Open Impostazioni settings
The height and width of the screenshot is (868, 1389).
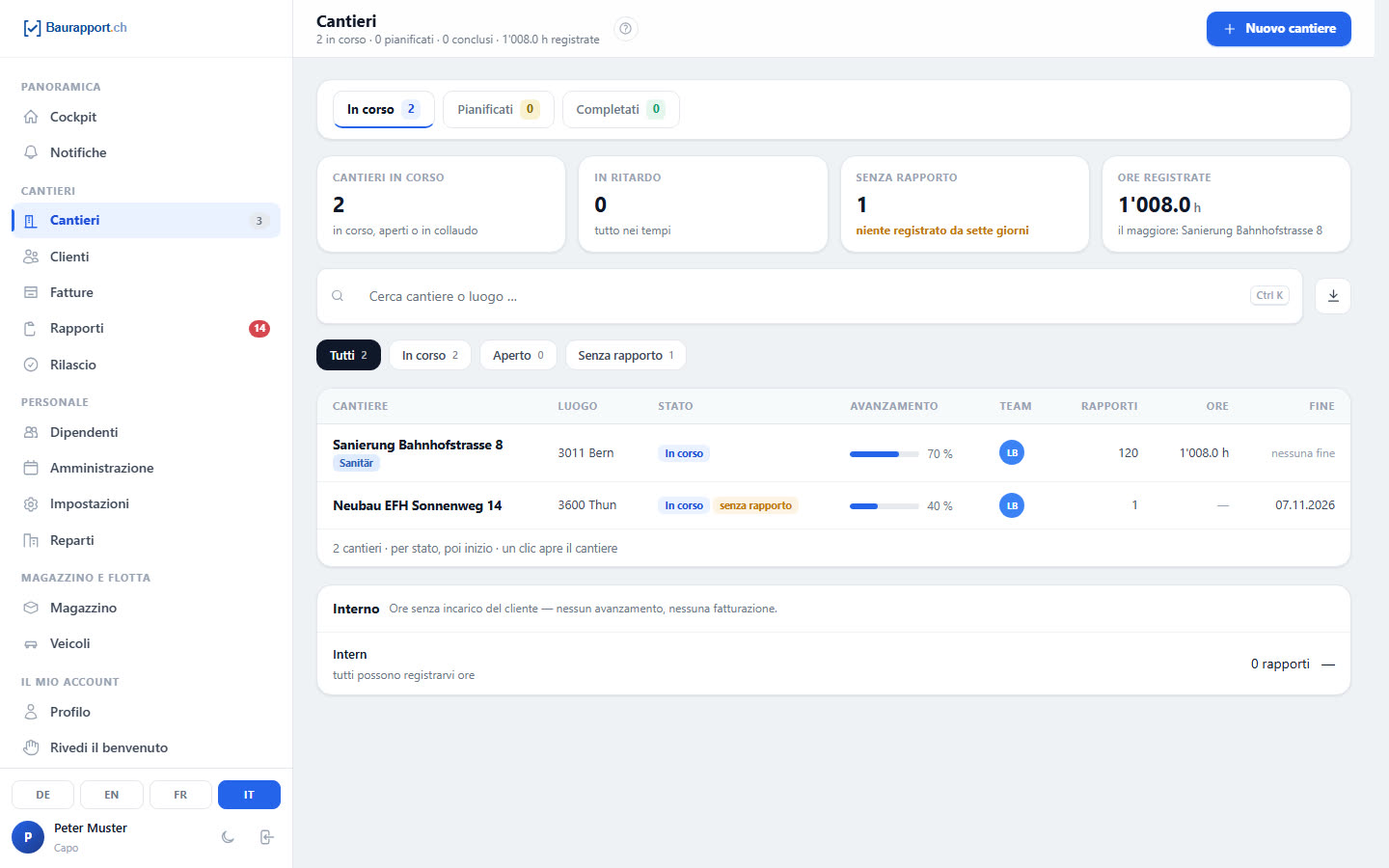(x=146, y=503)
